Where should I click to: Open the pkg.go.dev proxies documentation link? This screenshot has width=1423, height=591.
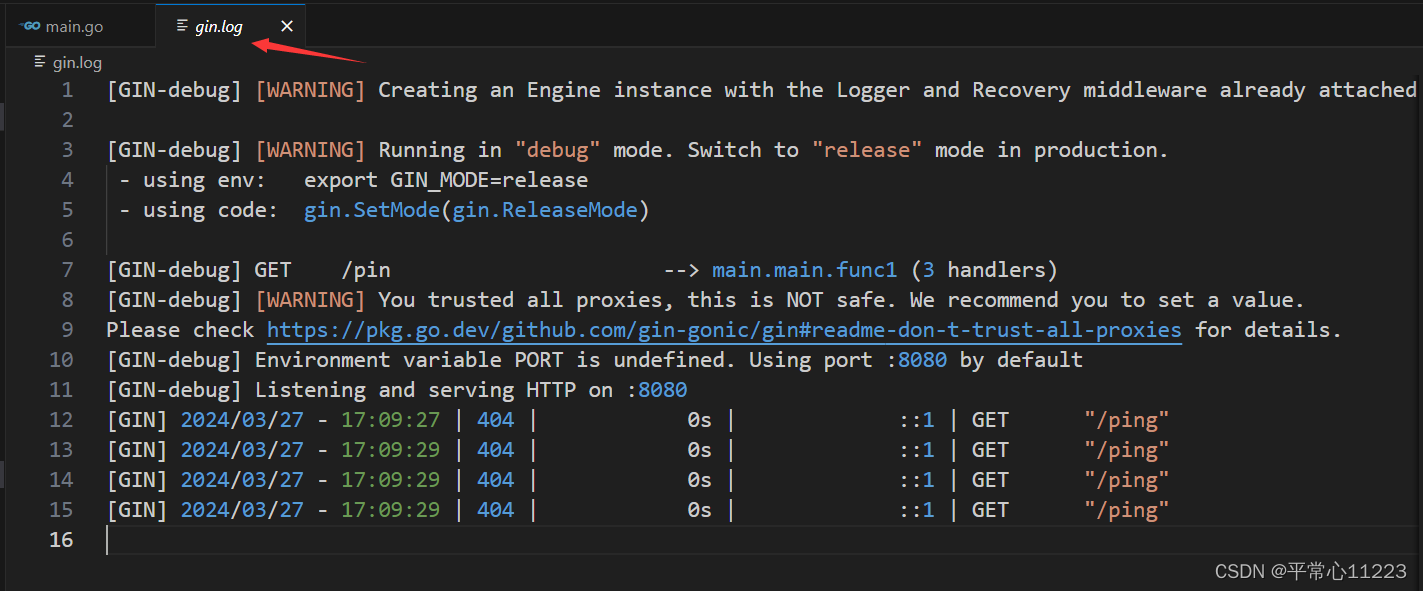pyautogui.click(x=722, y=329)
